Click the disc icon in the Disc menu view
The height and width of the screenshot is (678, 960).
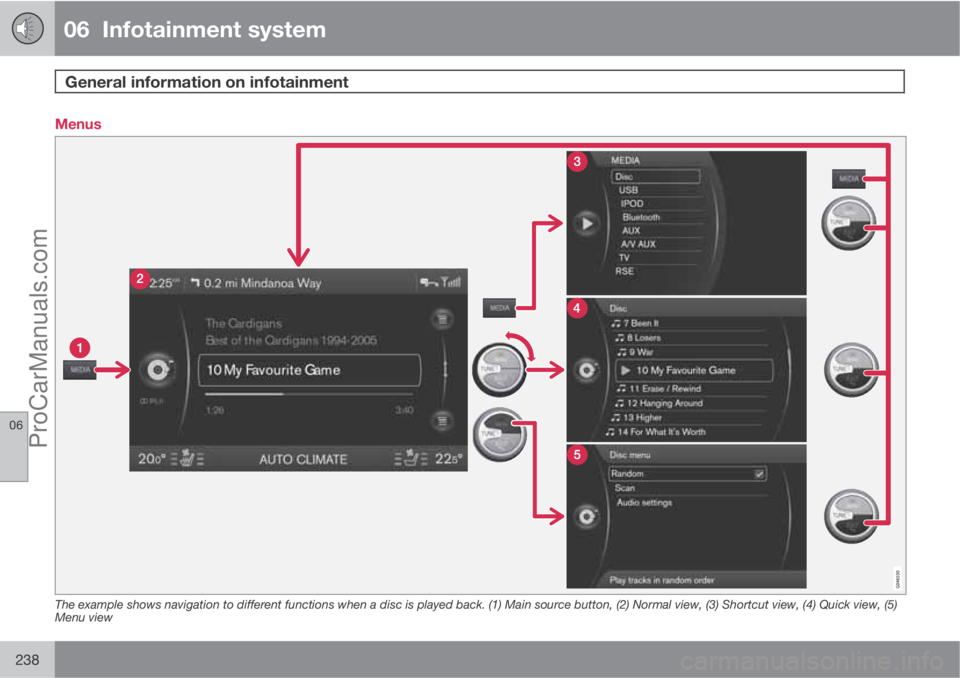point(585,518)
